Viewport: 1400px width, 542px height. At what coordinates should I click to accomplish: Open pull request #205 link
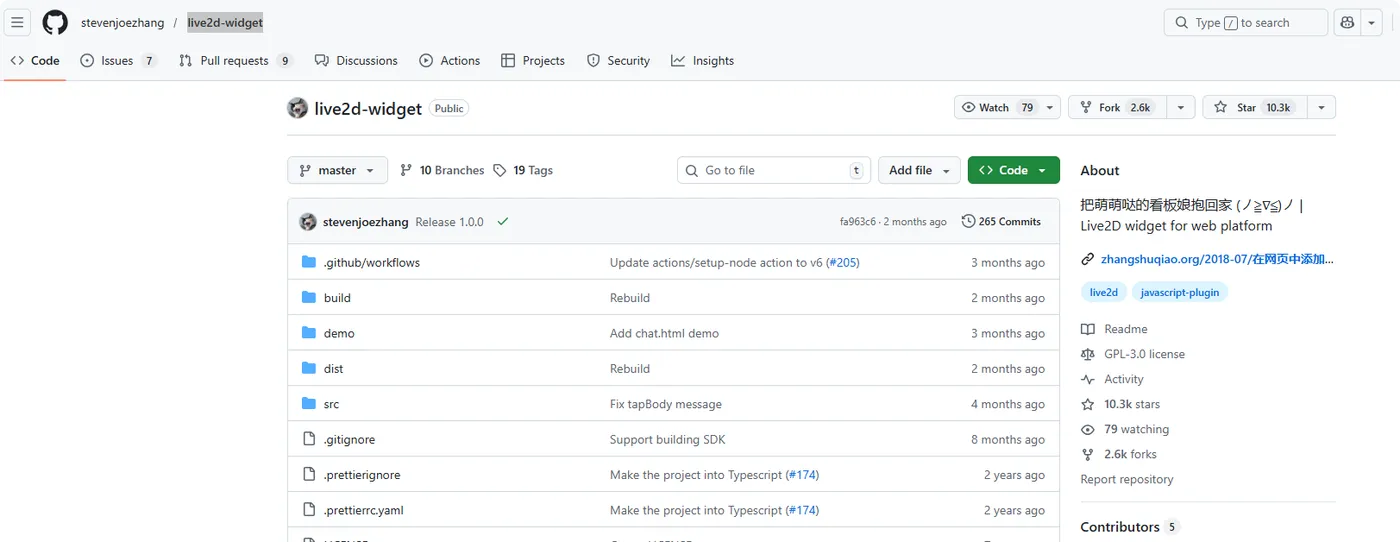842,262
